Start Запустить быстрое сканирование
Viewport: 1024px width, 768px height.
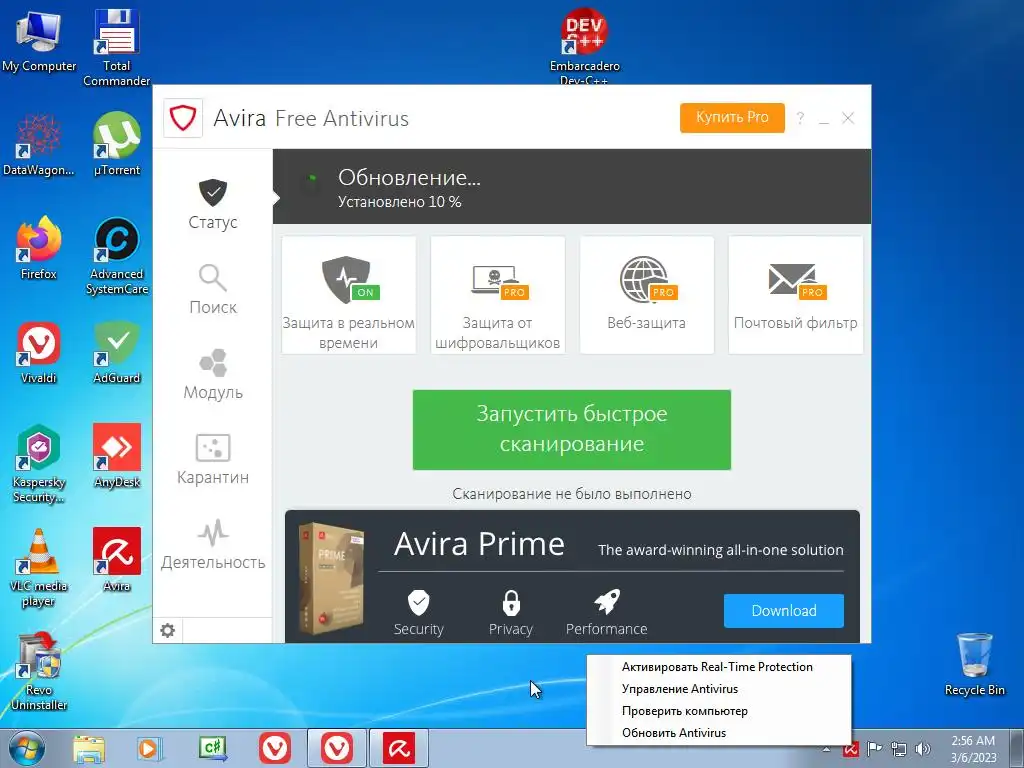click(x=571, y=430)
